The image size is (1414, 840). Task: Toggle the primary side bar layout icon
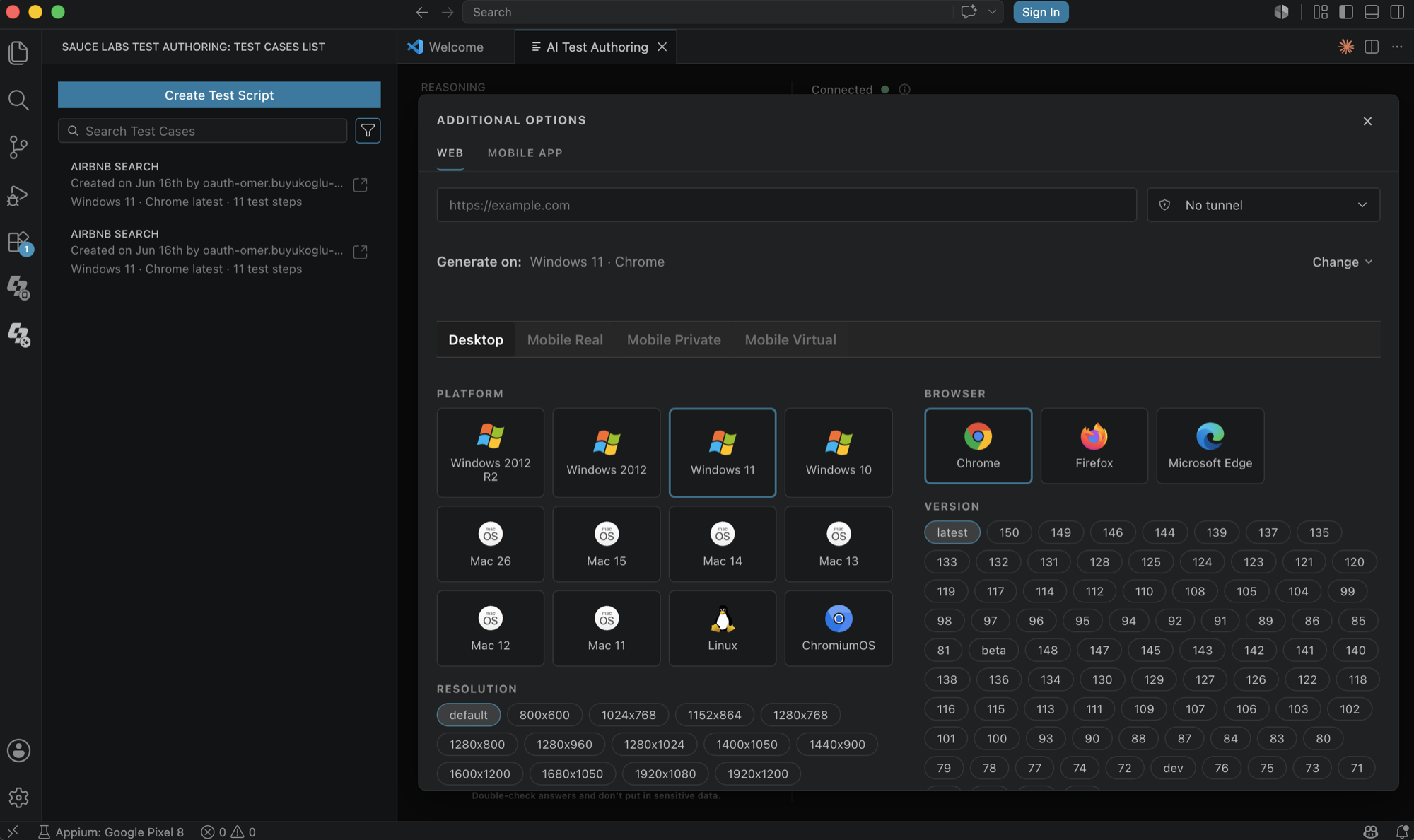[1346, 12]
